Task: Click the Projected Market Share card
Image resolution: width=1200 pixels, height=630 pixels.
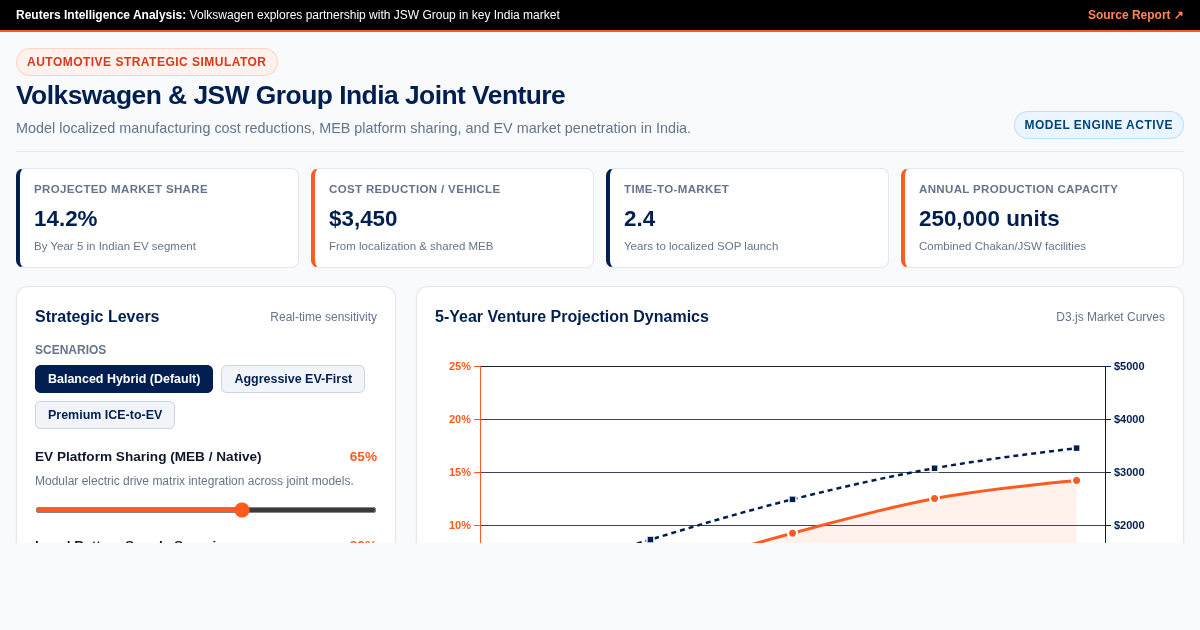Action: [x=157, y=218]
